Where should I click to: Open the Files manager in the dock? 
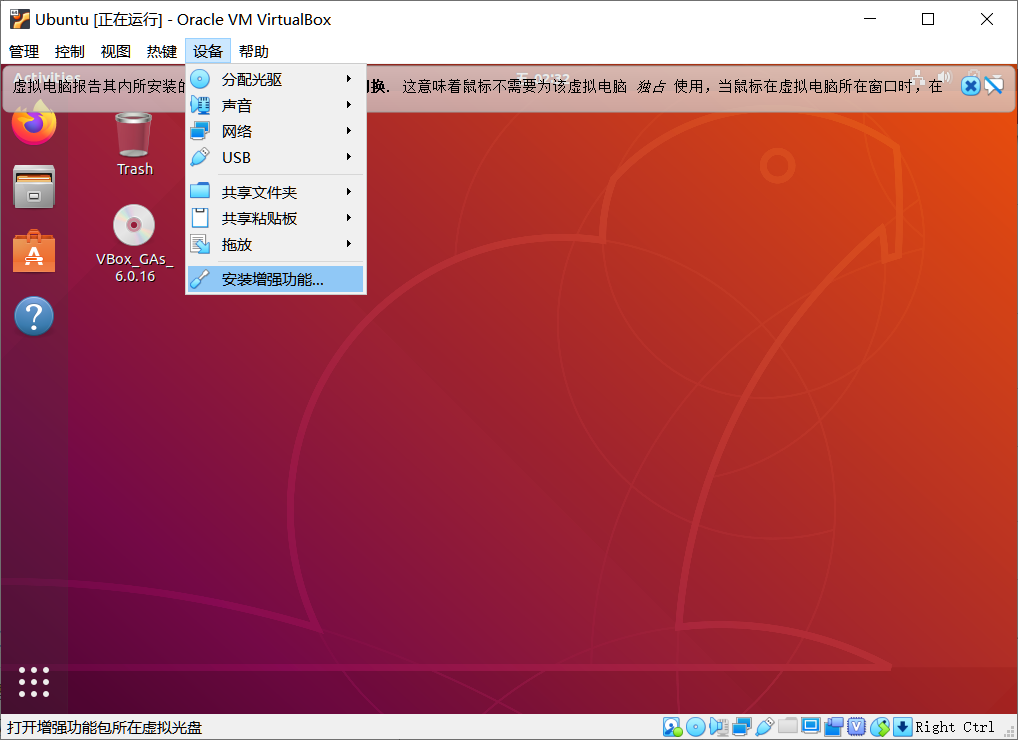34,187
